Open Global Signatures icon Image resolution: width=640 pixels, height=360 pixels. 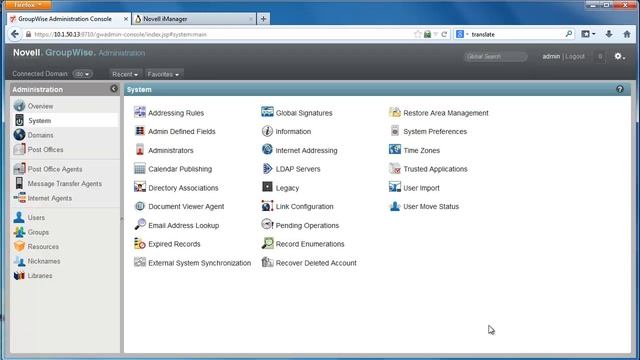click(x=267, y=112)
